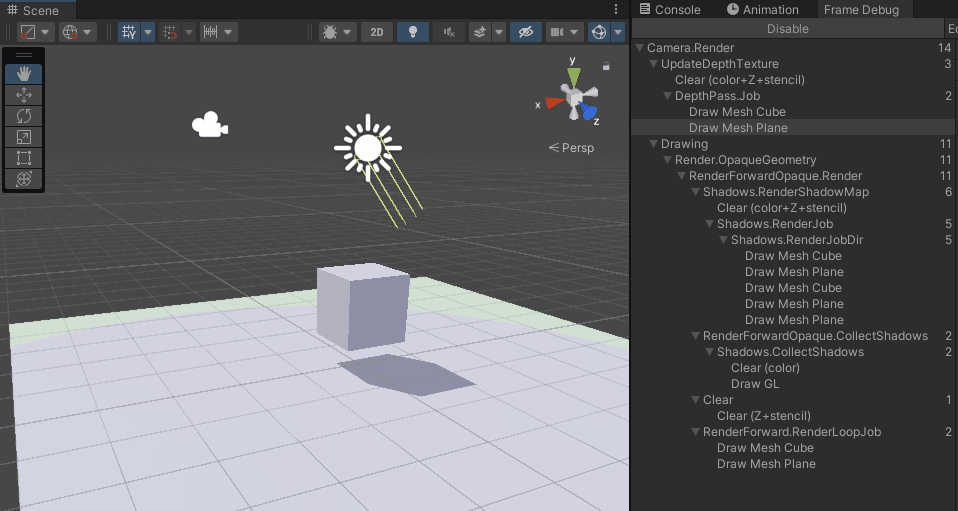Viewport: 958px width, 511px height.
Task: Open the grid axis dropdown arrow
Action: tap(148, 32)
